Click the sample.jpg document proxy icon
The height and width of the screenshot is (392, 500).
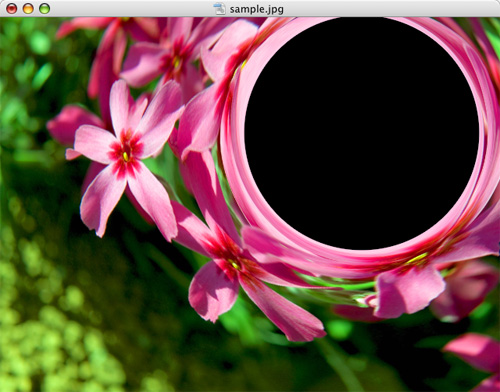220,9
